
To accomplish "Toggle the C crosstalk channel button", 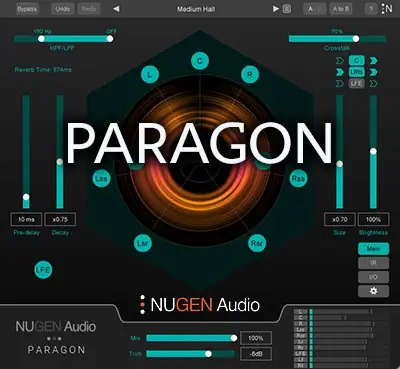I will click(356, 60).
